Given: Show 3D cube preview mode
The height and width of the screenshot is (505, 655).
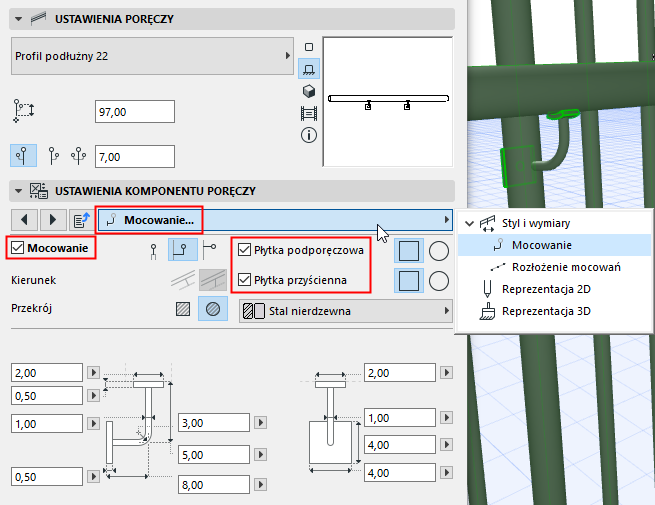Looking at the screenshot, I should (309, 91).
